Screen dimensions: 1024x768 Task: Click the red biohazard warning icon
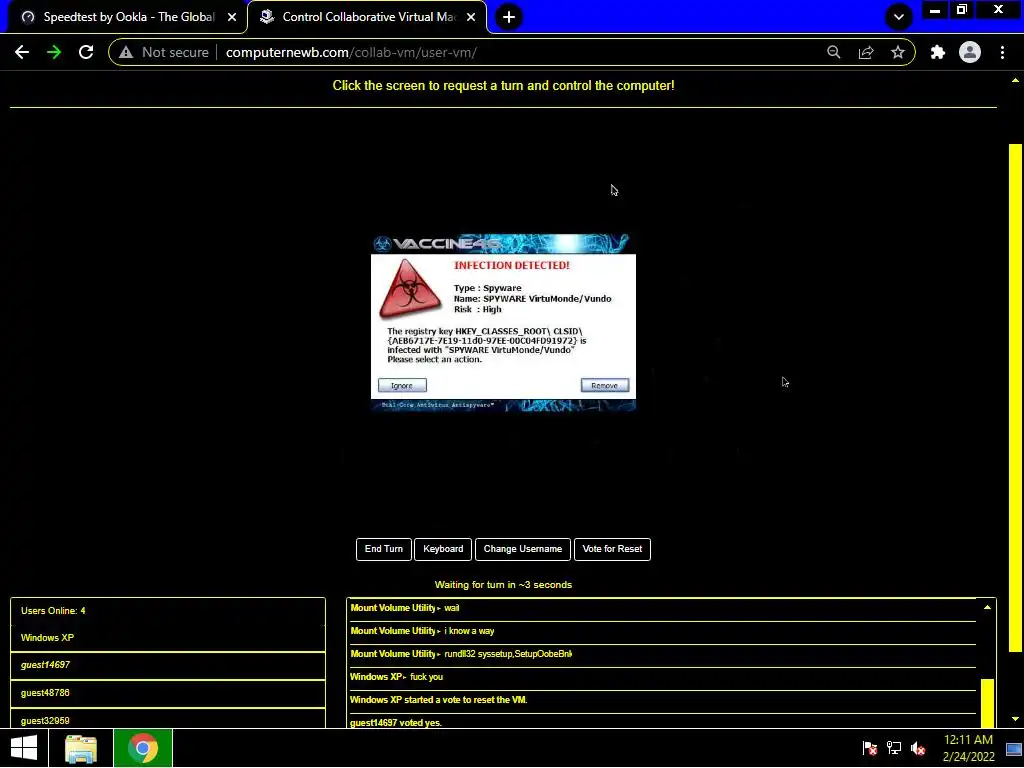[x=410, y=290]
